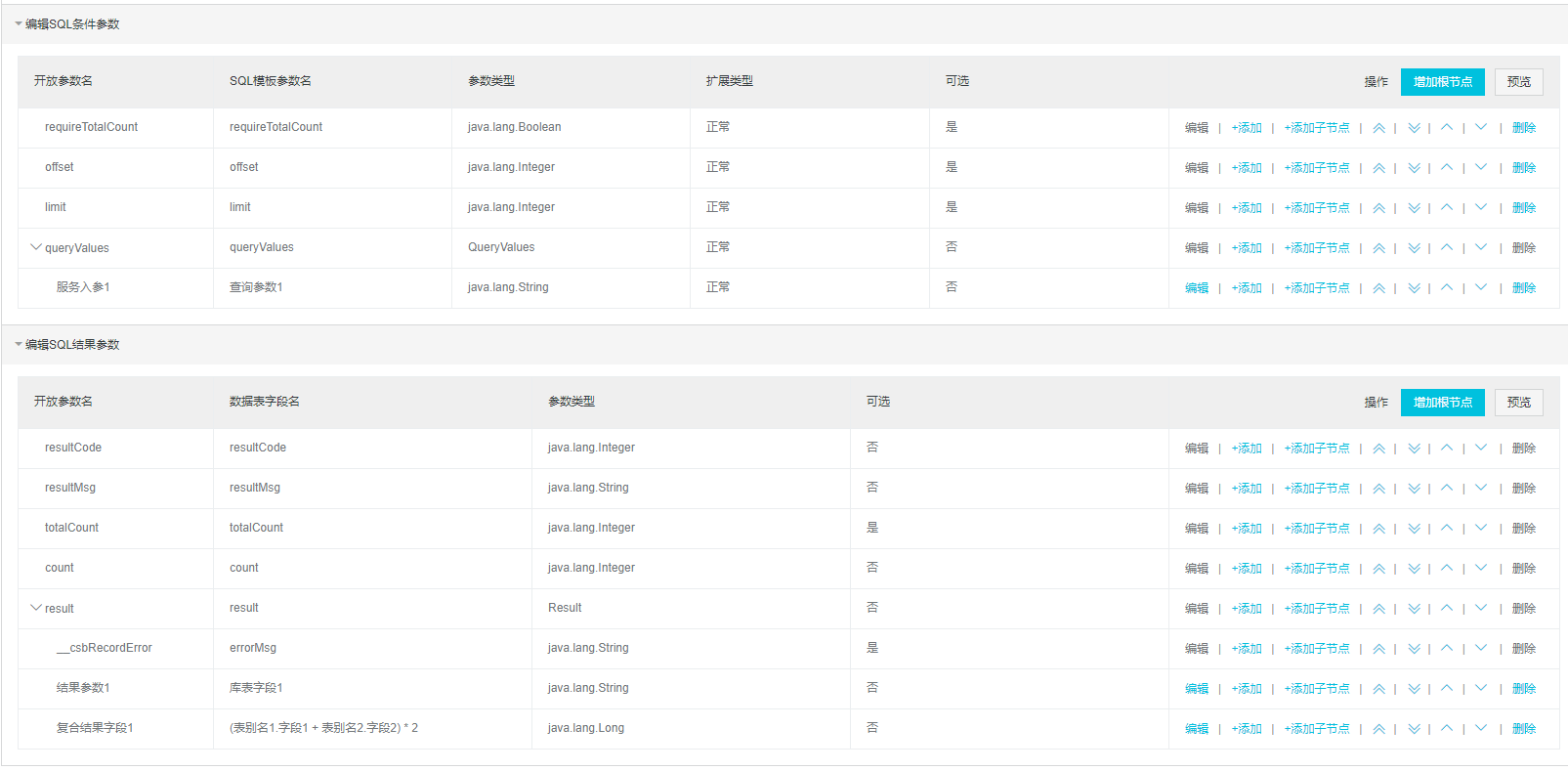Click 预览 button in SQL结果参数 table
This screenshot has height=771, width=1568.
1518,403
